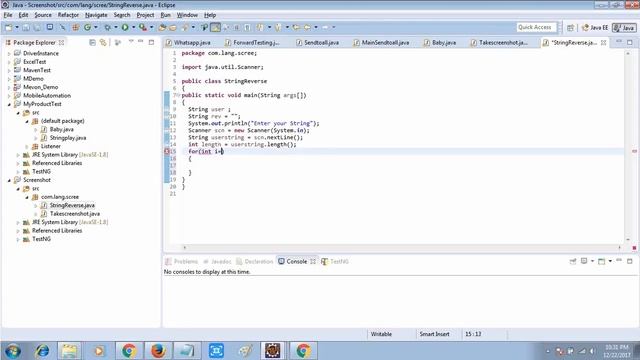This screenshot has height=360, width=640.
Task: Open Internet Explorer from taskbar
Action: coord(42,351)
